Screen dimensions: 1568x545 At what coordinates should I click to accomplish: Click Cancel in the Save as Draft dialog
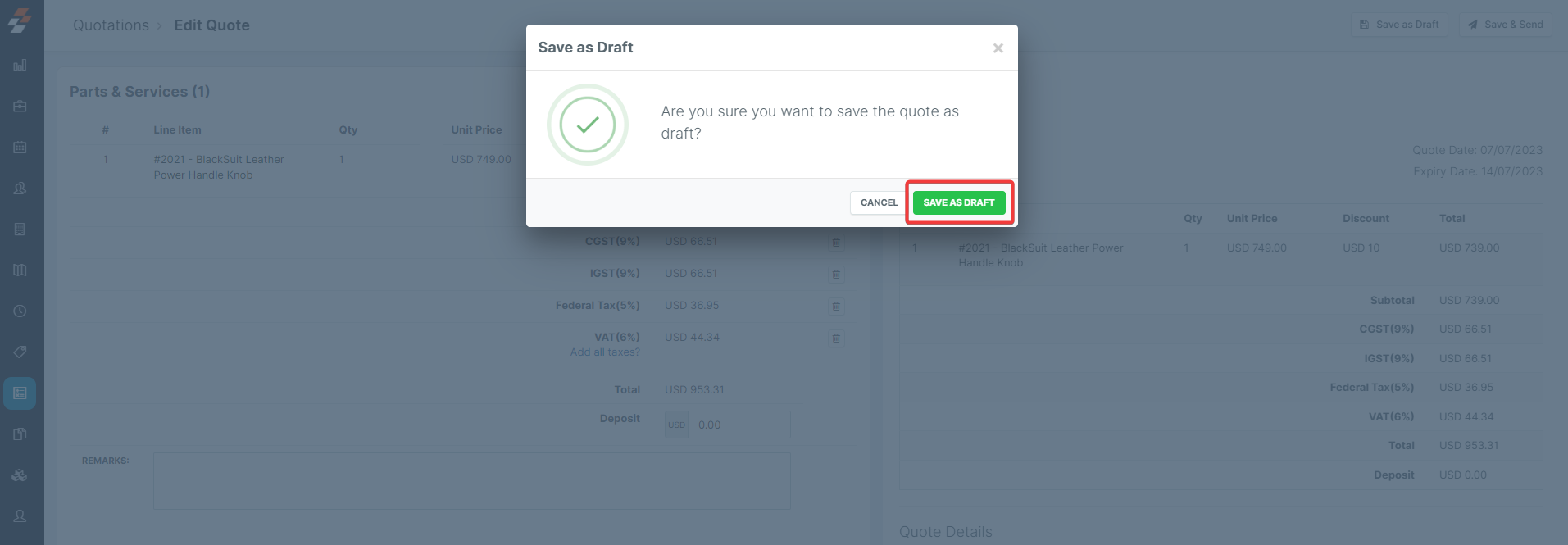[x=879, y=202]
